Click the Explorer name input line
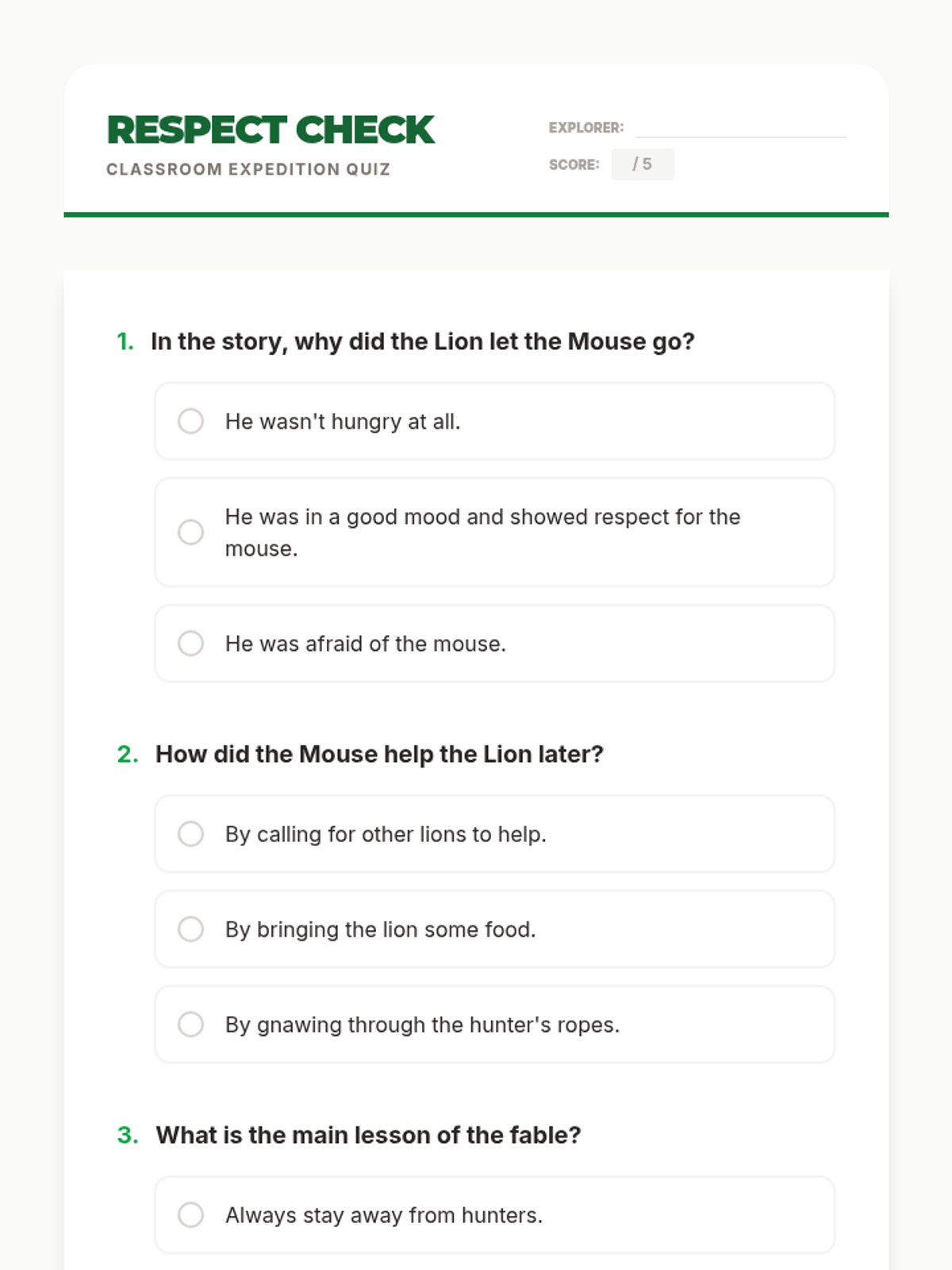 tap(740, 127)
